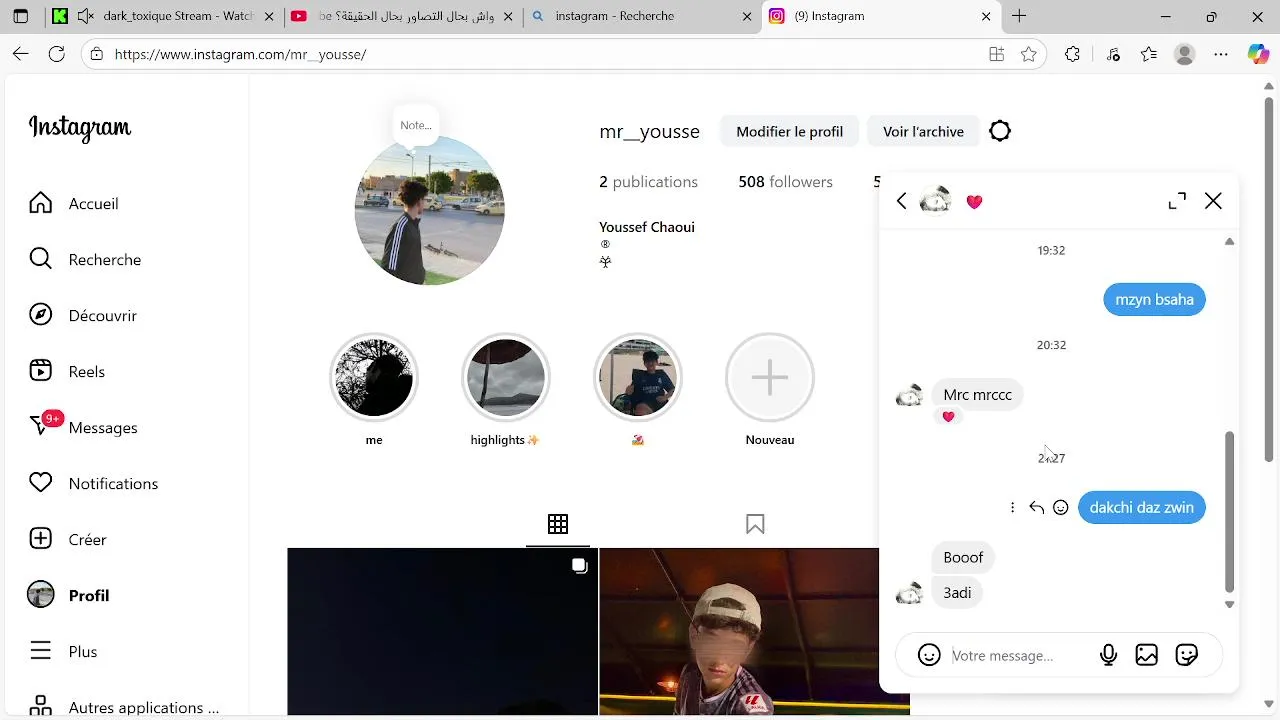Reply to the 'dakchi daz zwin' message
The height and width of the screenshot is (720, 1280).
(x=1036, y=507)
